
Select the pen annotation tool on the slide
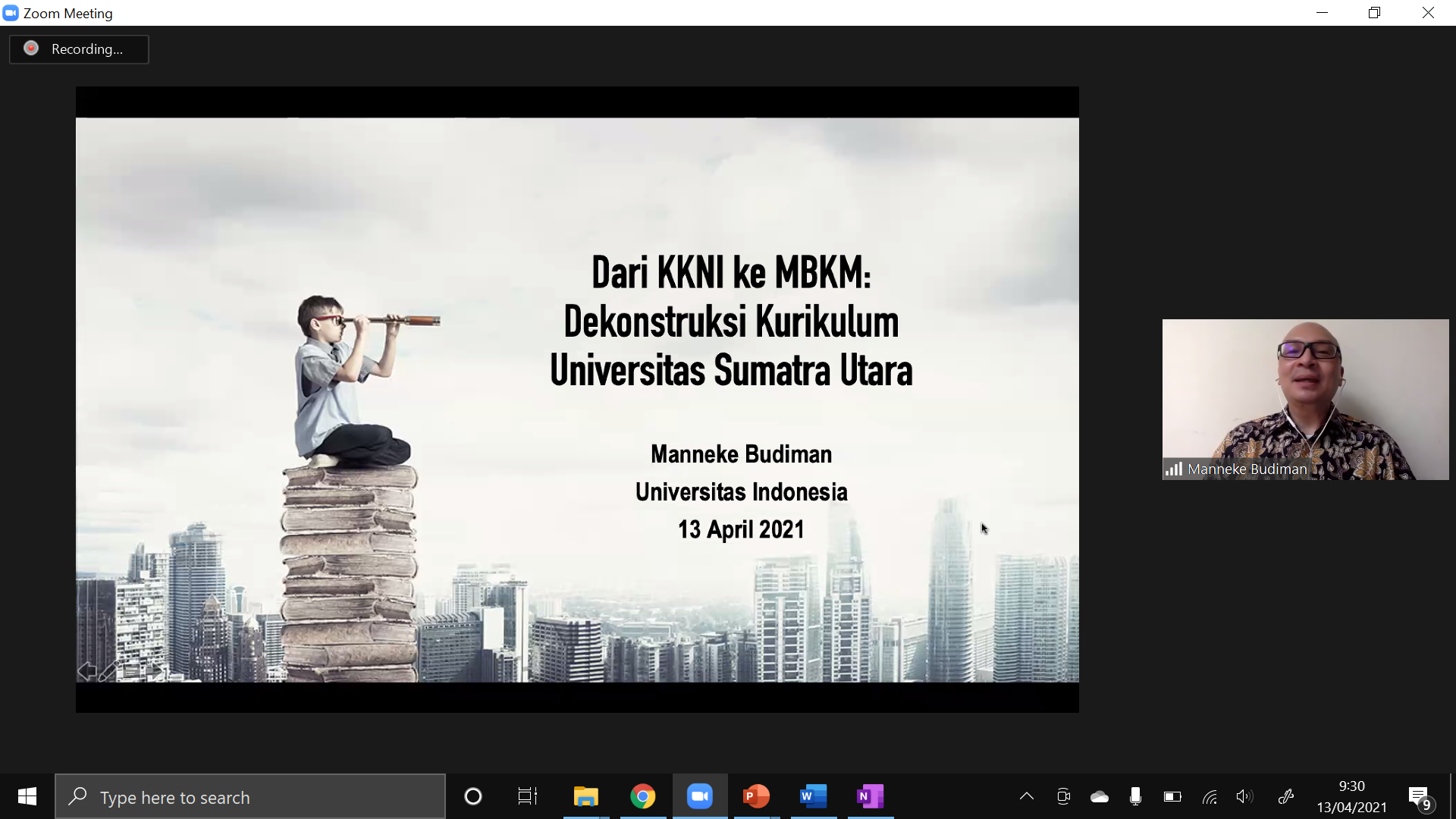[x=108, y=671]
